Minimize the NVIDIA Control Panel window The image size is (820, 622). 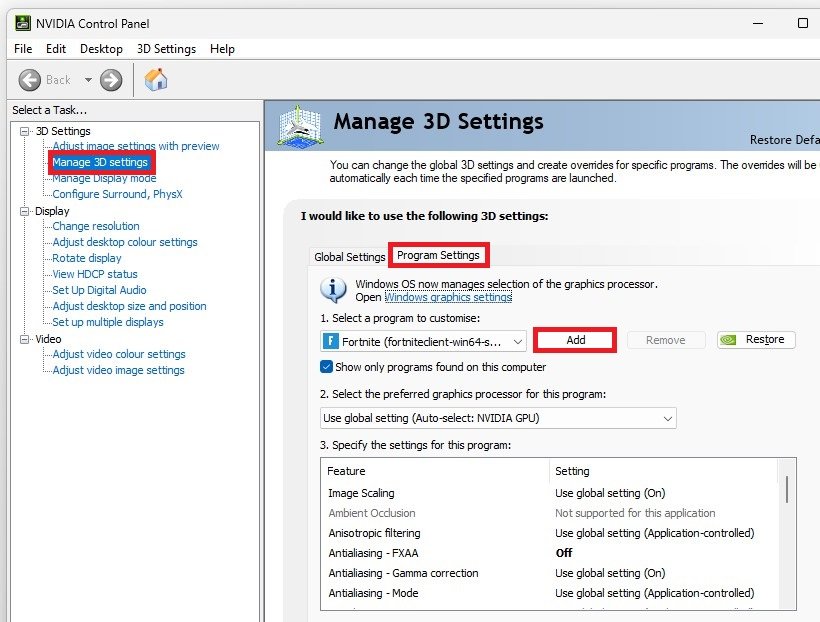coord(758,23)
